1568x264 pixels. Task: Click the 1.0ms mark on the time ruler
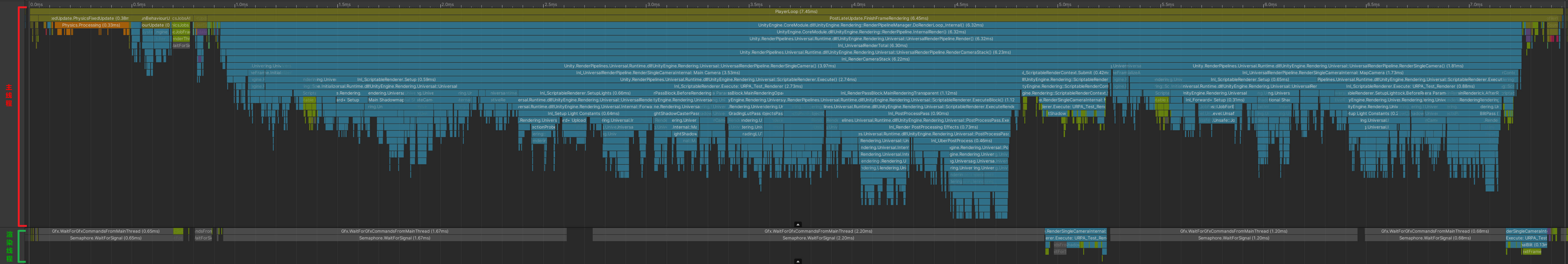[242, 4]
